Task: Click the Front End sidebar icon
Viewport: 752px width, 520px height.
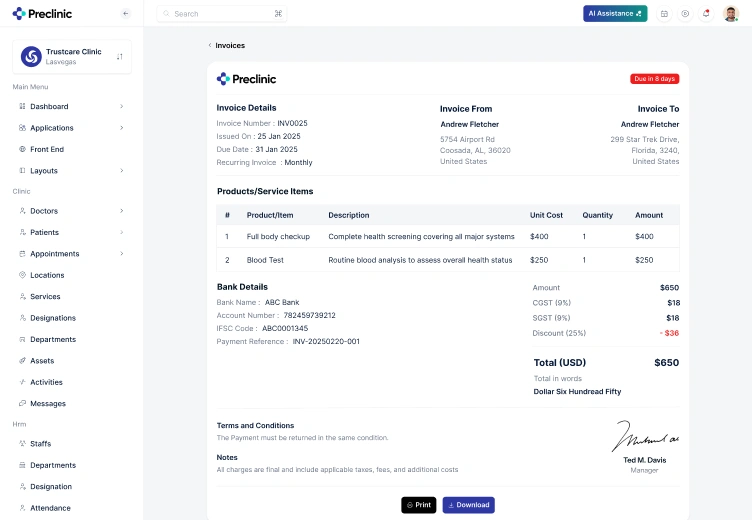Action: 22,149
